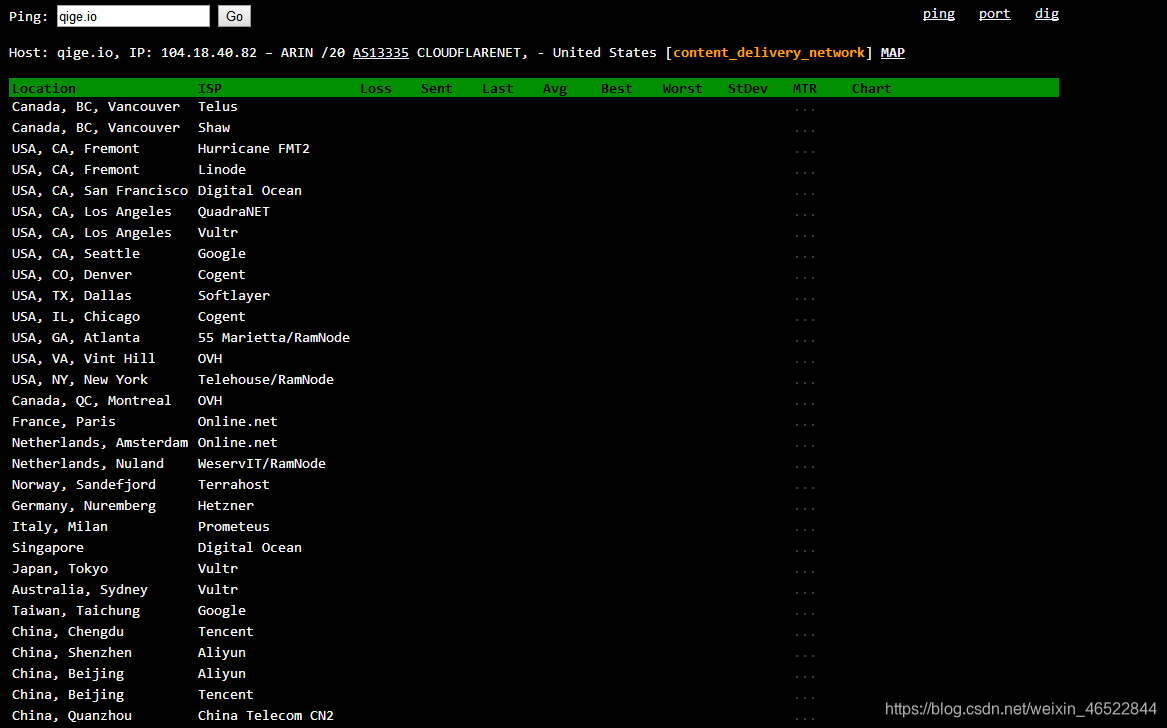This screenshot has height=728, width=1167.
Task: Click the Loss column header
Action: (376, 88)
